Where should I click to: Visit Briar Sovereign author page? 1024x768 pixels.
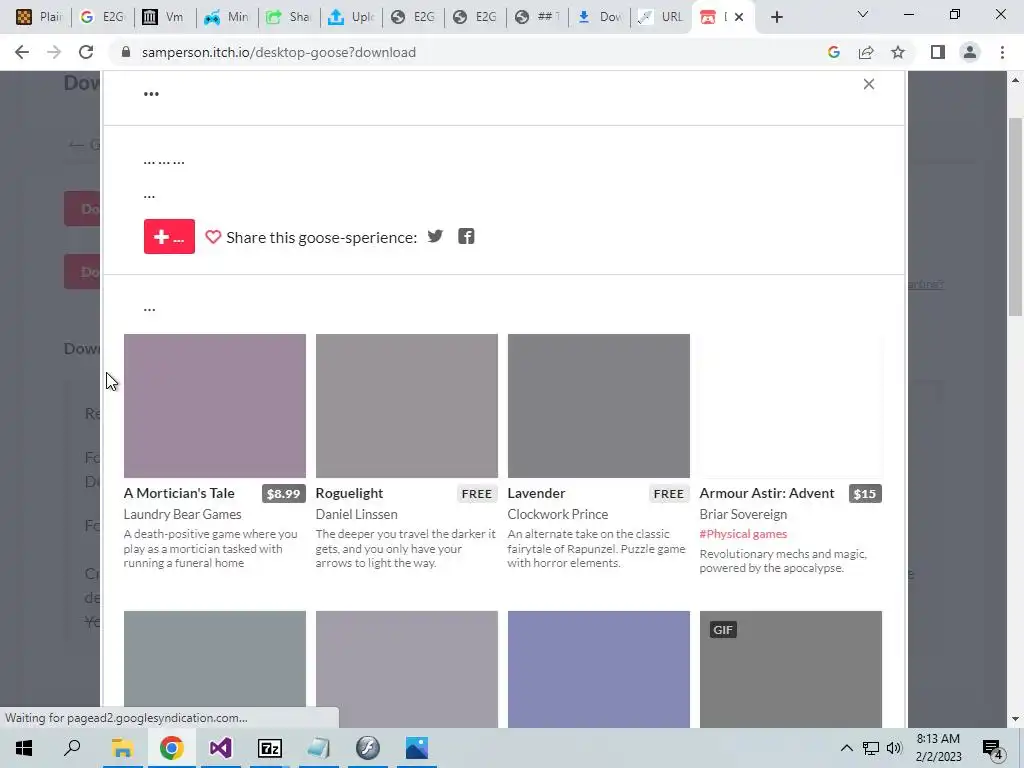pyautogui.click(x=743, y=514)
